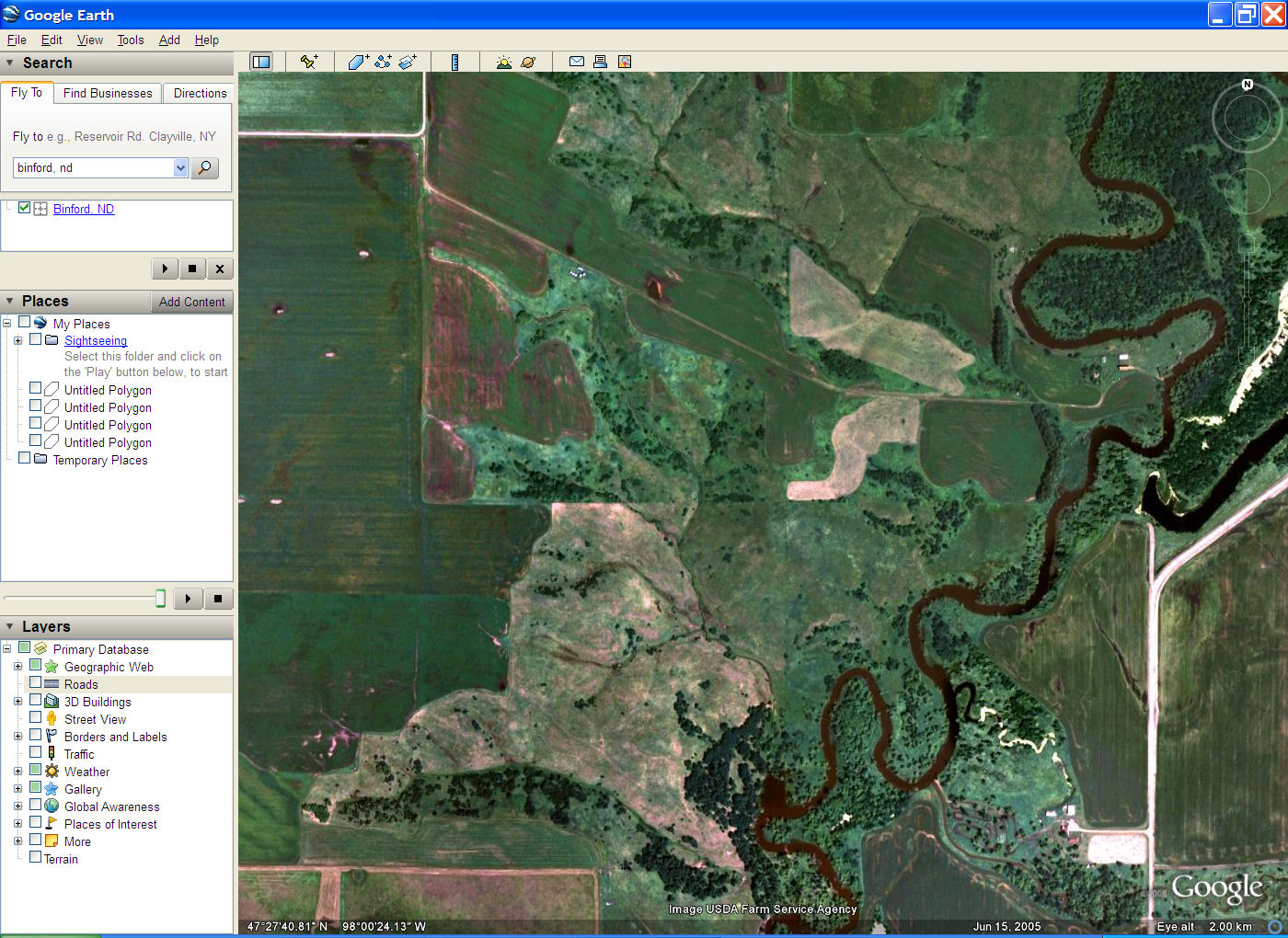Expand the Borders and Labels node
1288x938 pixels.
click(17, 736)
